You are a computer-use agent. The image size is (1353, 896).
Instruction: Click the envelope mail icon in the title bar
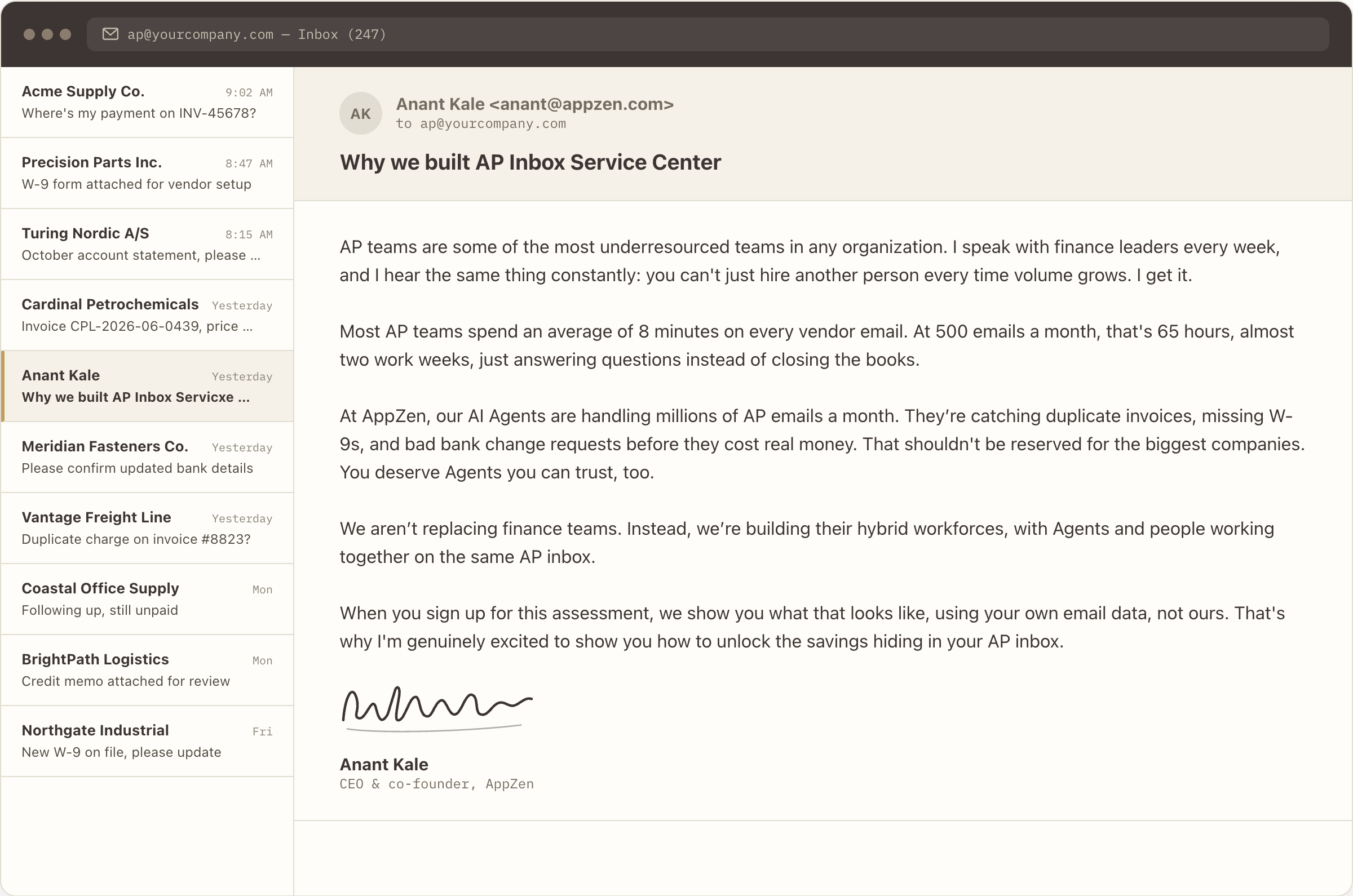tap(110, 34)
